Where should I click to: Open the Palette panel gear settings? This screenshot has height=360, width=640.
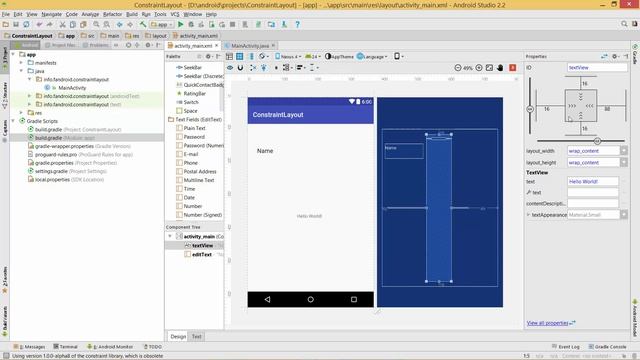pyautogui.click(x=209, y=56)
